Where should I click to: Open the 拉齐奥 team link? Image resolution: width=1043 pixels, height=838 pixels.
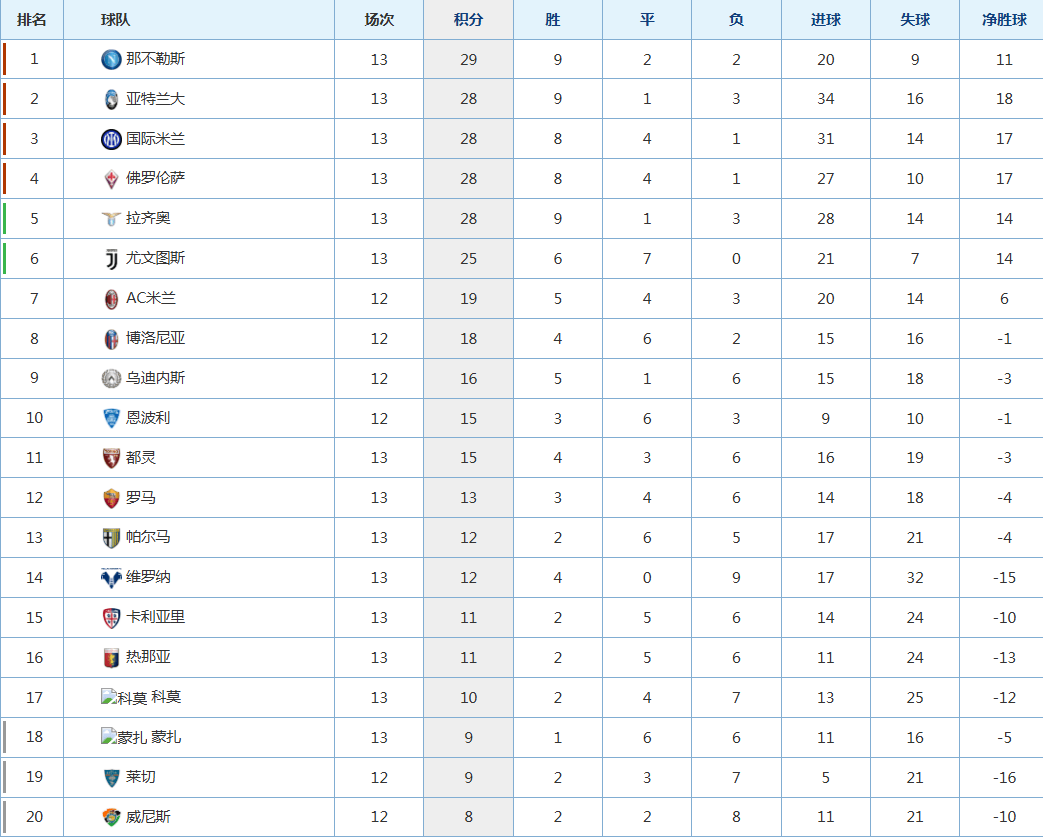(x=148, y=219)
